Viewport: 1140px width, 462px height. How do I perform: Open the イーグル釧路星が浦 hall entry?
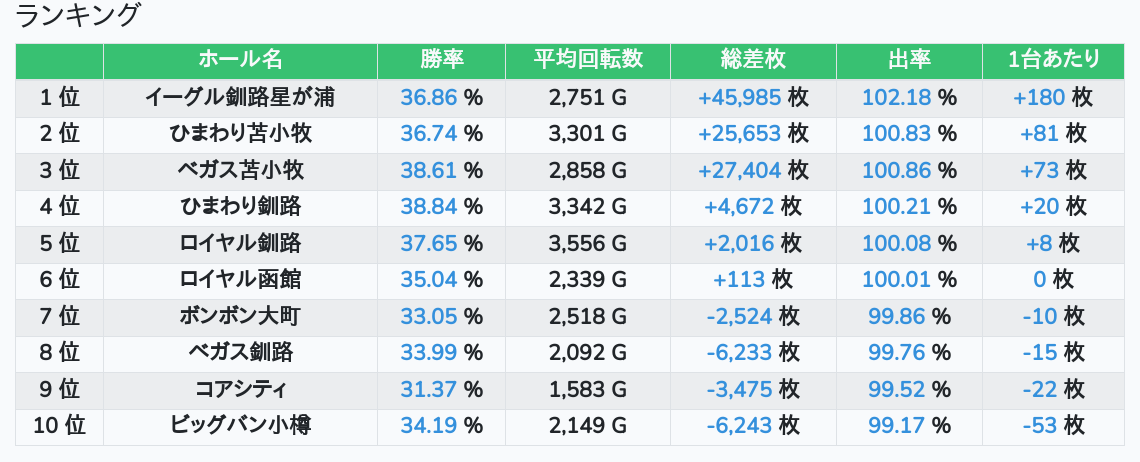point(240,98)
